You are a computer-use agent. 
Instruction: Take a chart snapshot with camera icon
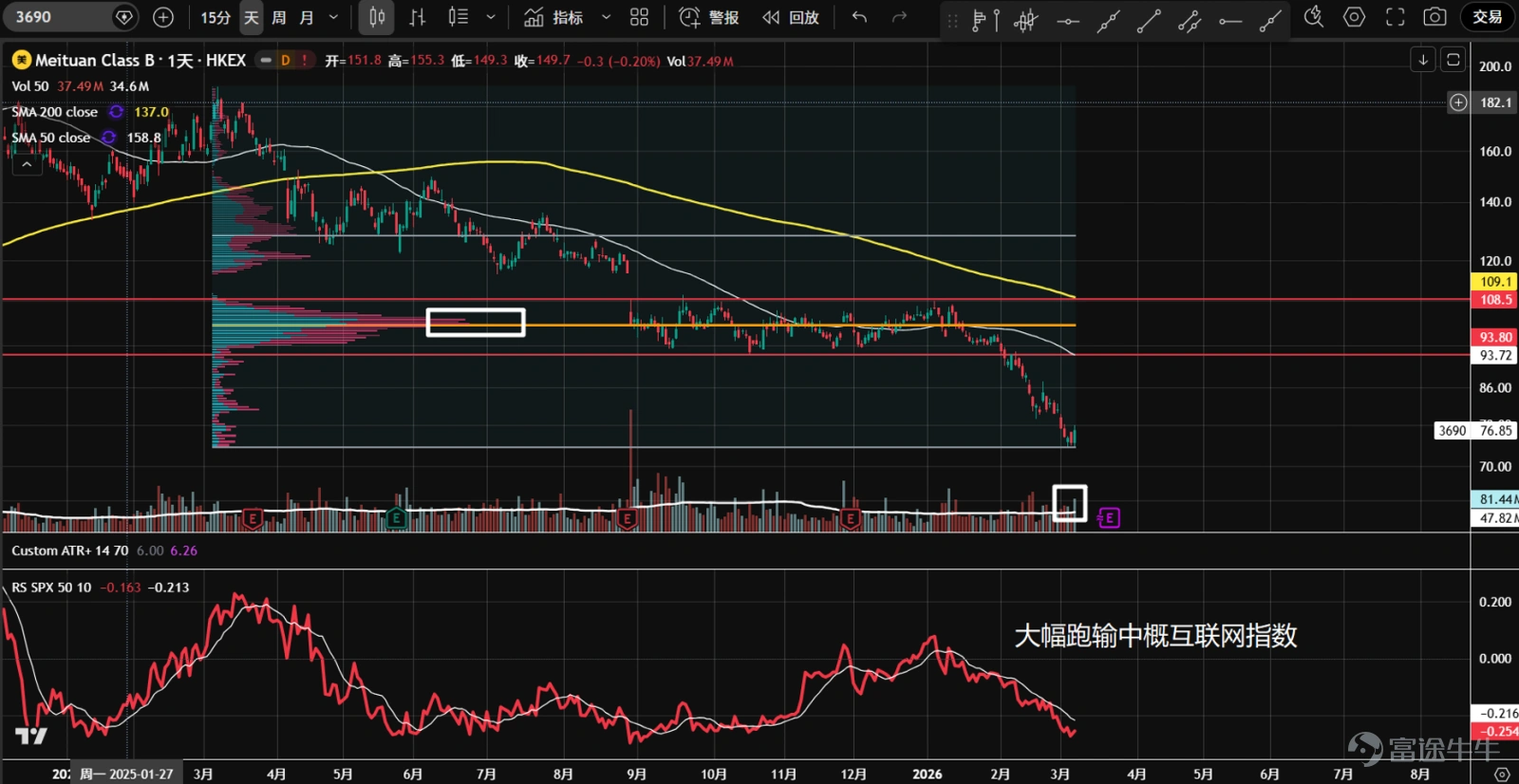coord(1435,17)
